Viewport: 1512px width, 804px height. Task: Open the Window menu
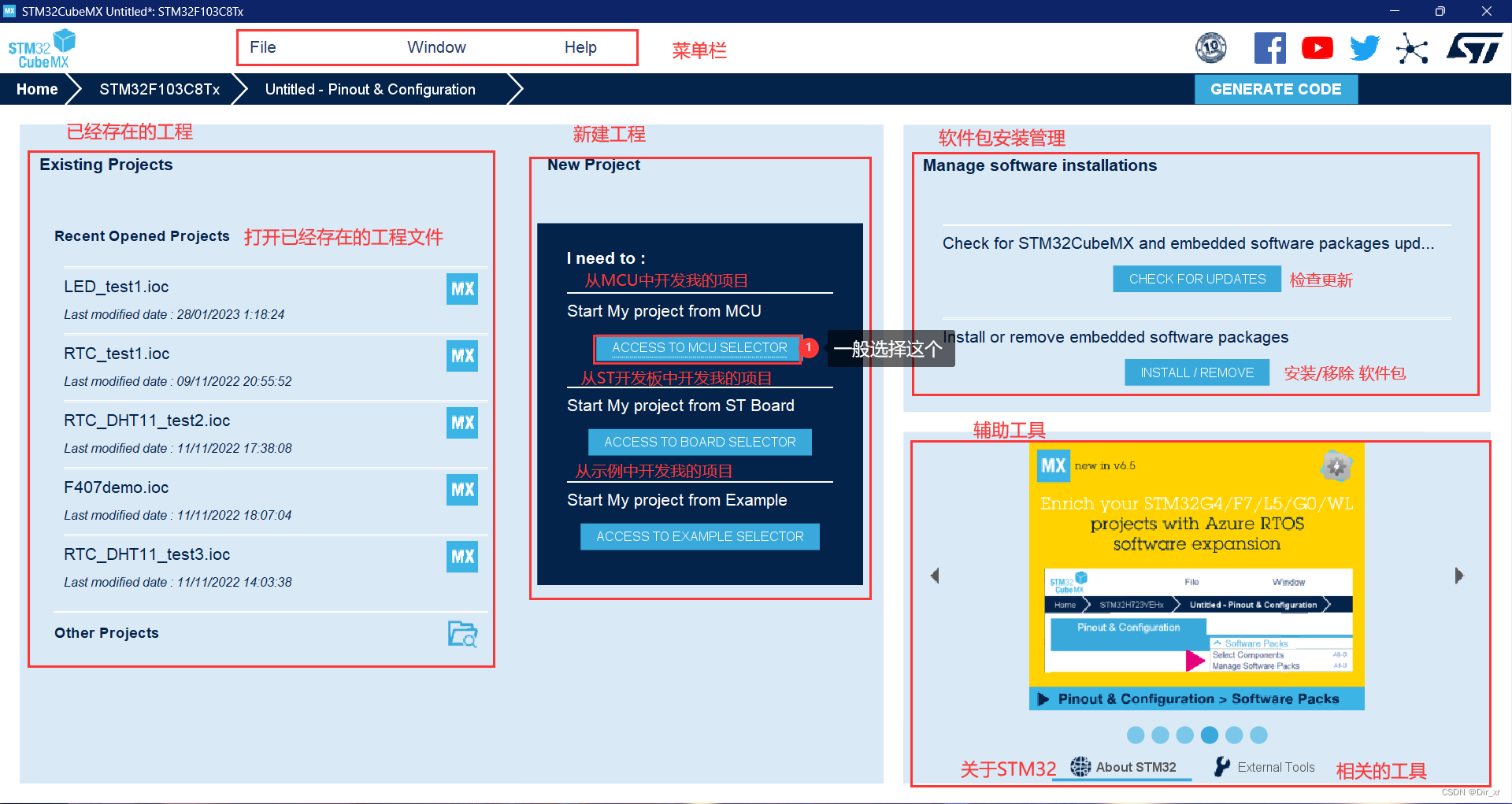coord(436,47)
